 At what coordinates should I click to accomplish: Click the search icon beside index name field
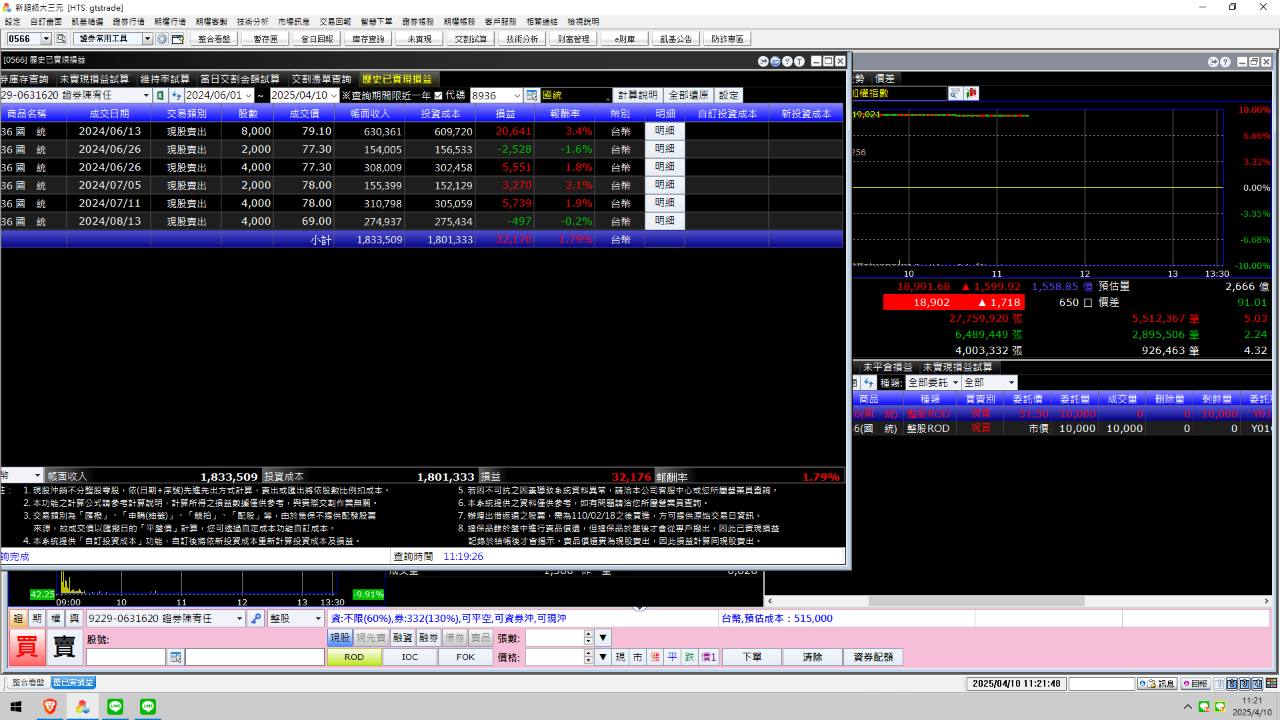pyautogui.click(x=955, y=93)
